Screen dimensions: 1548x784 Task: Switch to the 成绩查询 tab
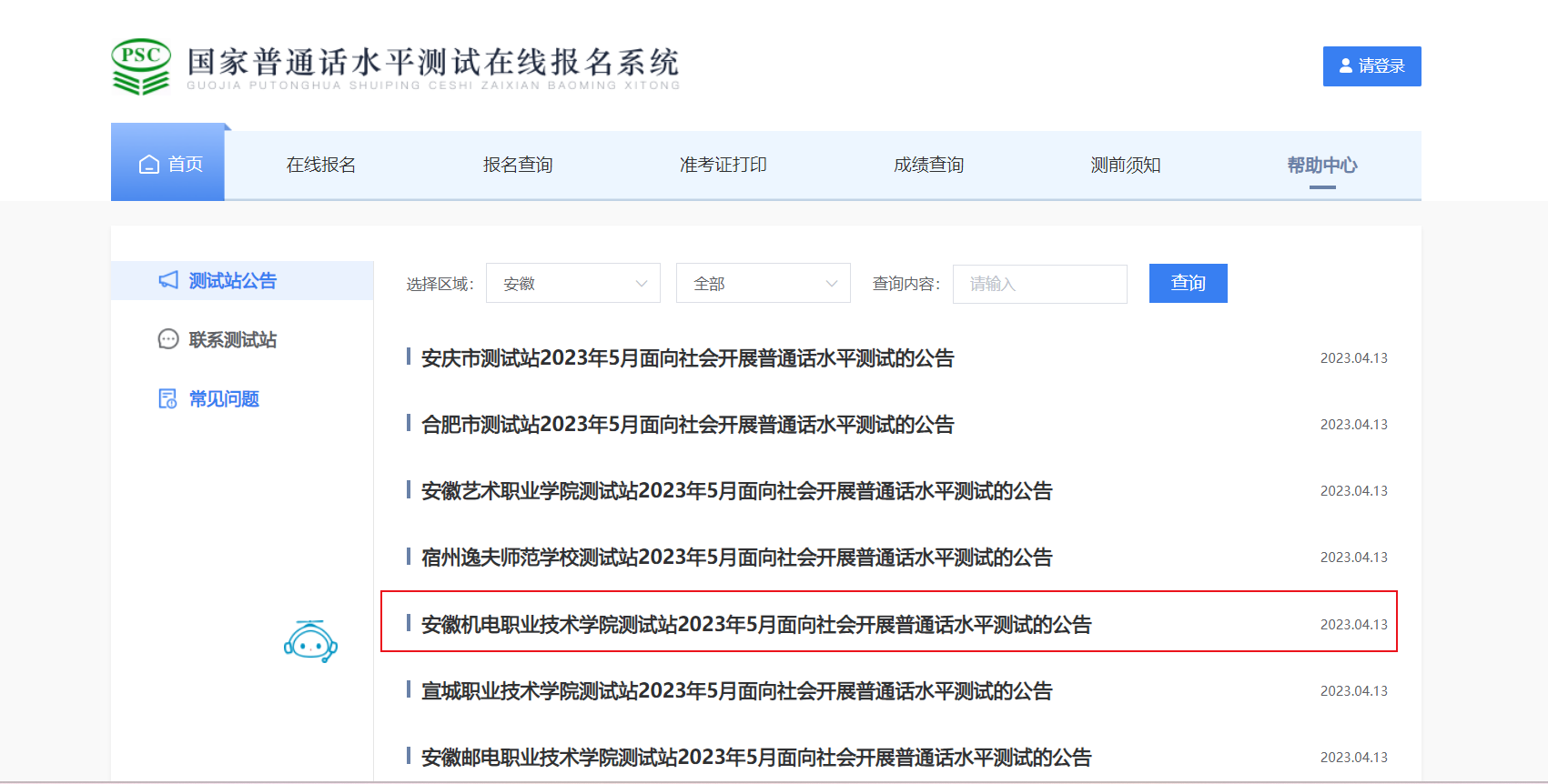(x=928, y=165)
